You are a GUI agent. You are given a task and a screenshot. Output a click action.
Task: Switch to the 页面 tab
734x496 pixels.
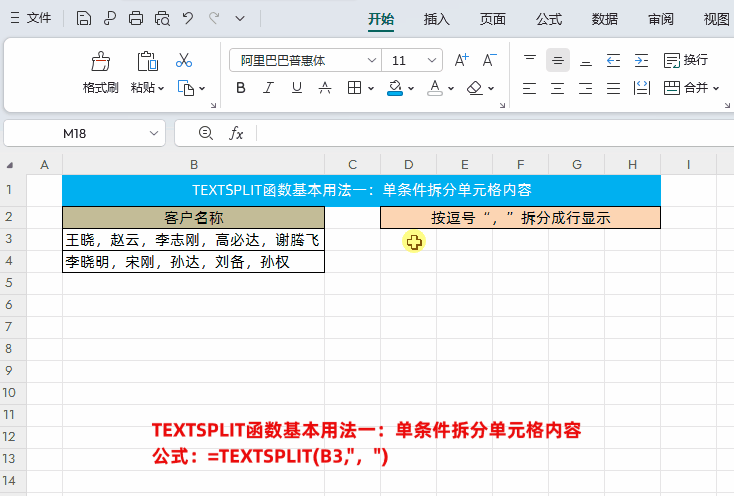[x=493, y=19]
